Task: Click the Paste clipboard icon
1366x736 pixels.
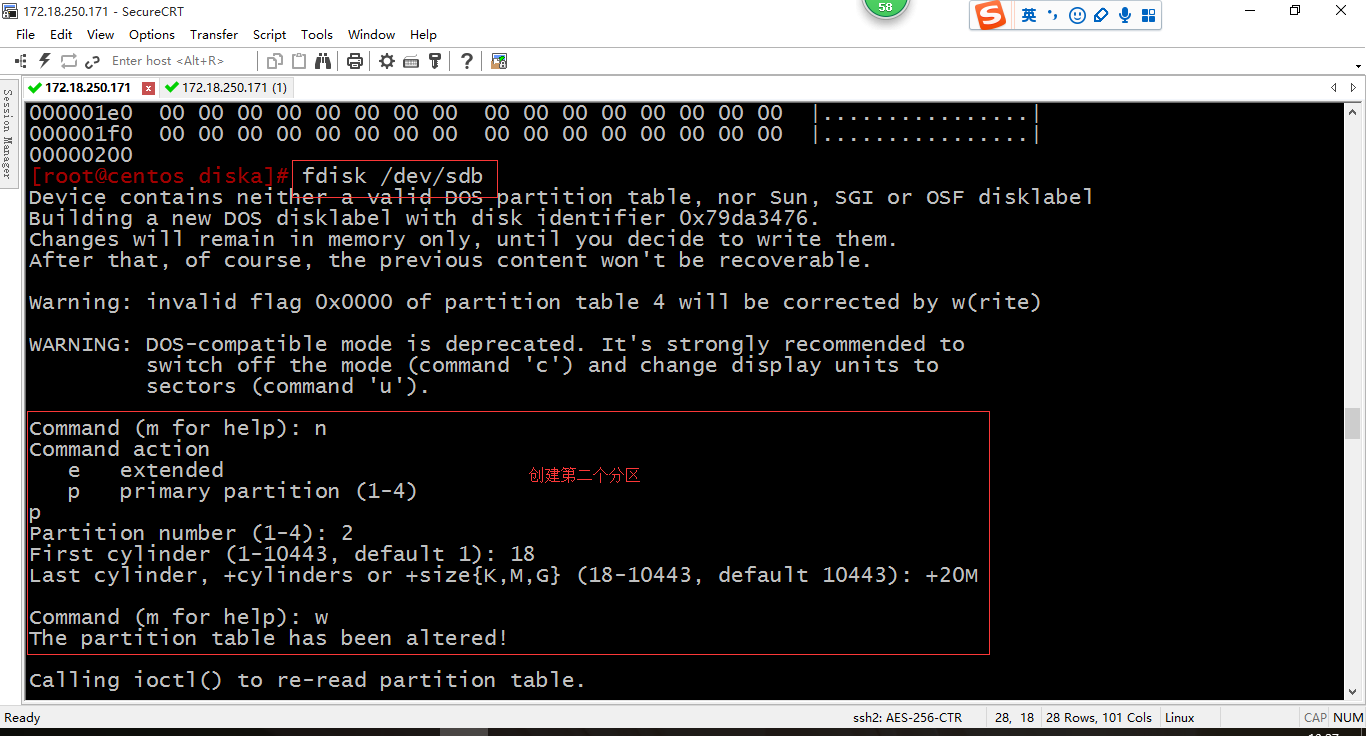Action: (x=299, y=61)
